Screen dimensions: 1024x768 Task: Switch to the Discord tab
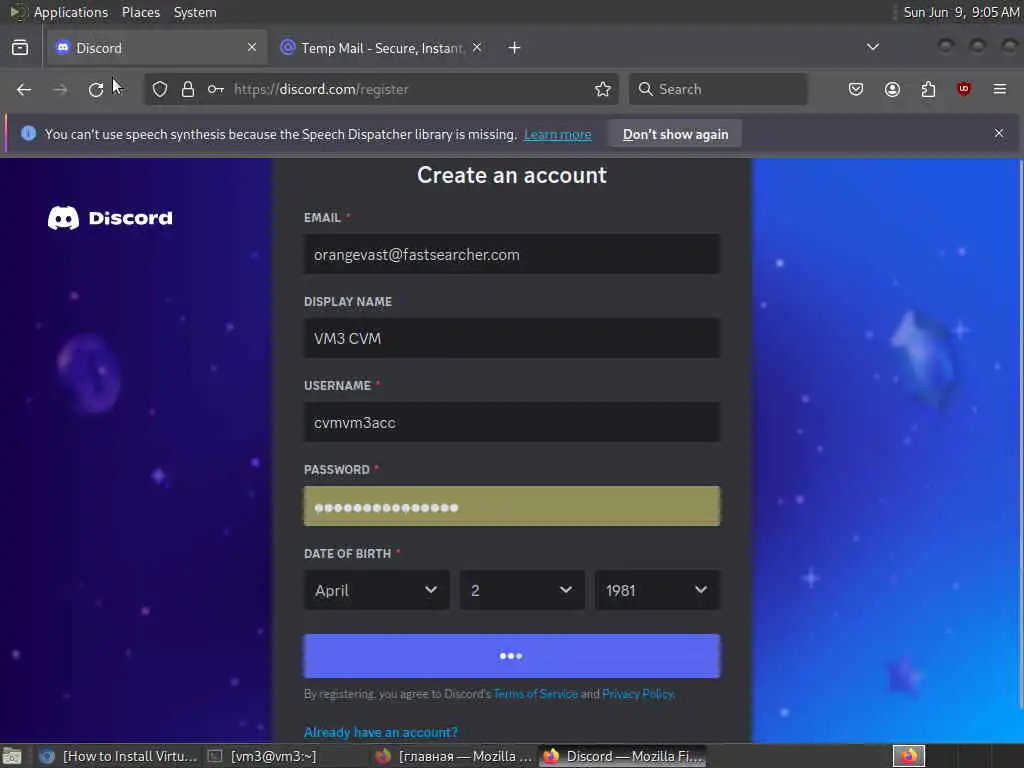click(x=157, y=48)
